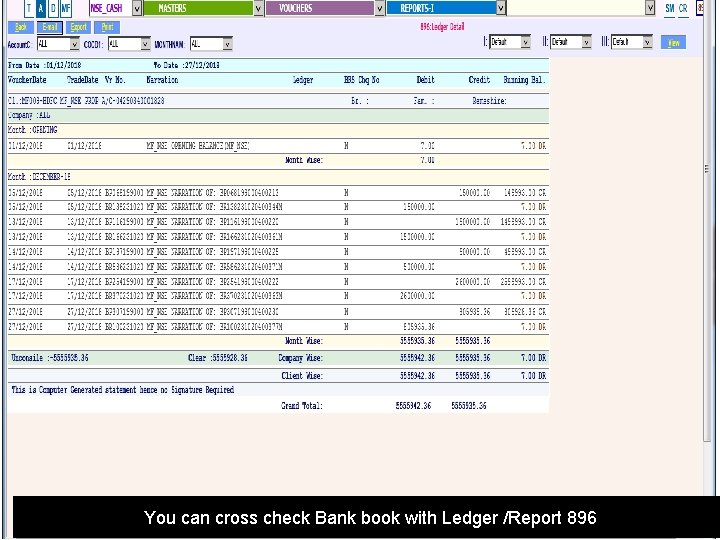
Task: Click the Grand Total label
Action: [x=302, y=406]
